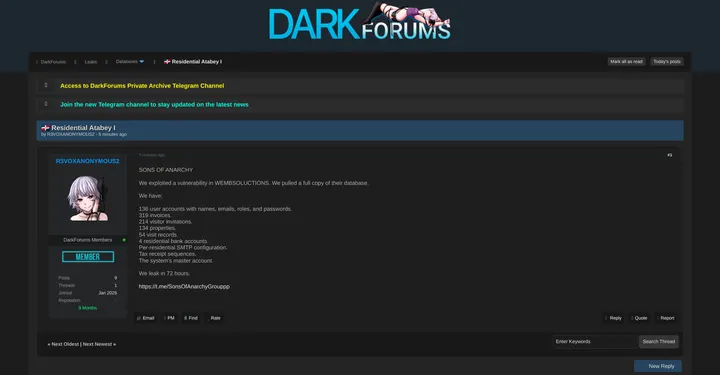Expand the Databases dropdown arrow

(x=142, y=62)
